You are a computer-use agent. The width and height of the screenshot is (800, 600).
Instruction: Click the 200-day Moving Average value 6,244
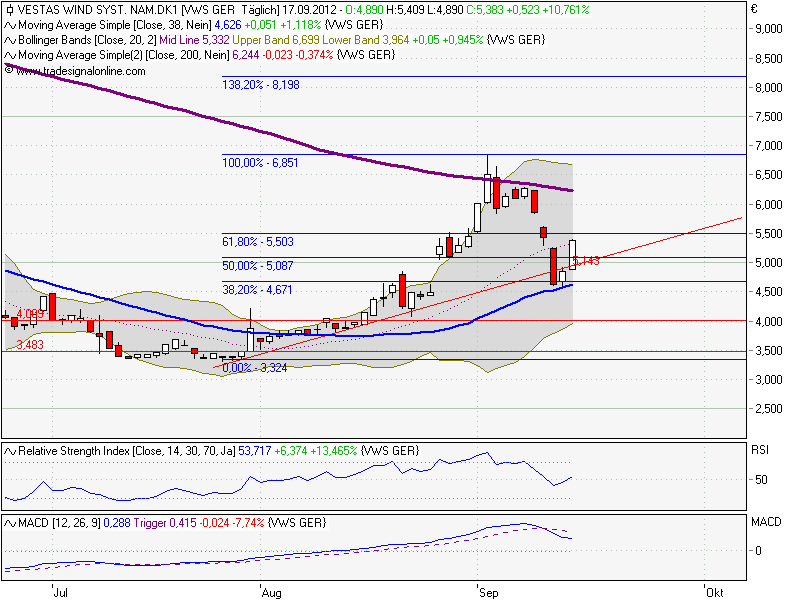pyautogui.click(x=246, y=55)
